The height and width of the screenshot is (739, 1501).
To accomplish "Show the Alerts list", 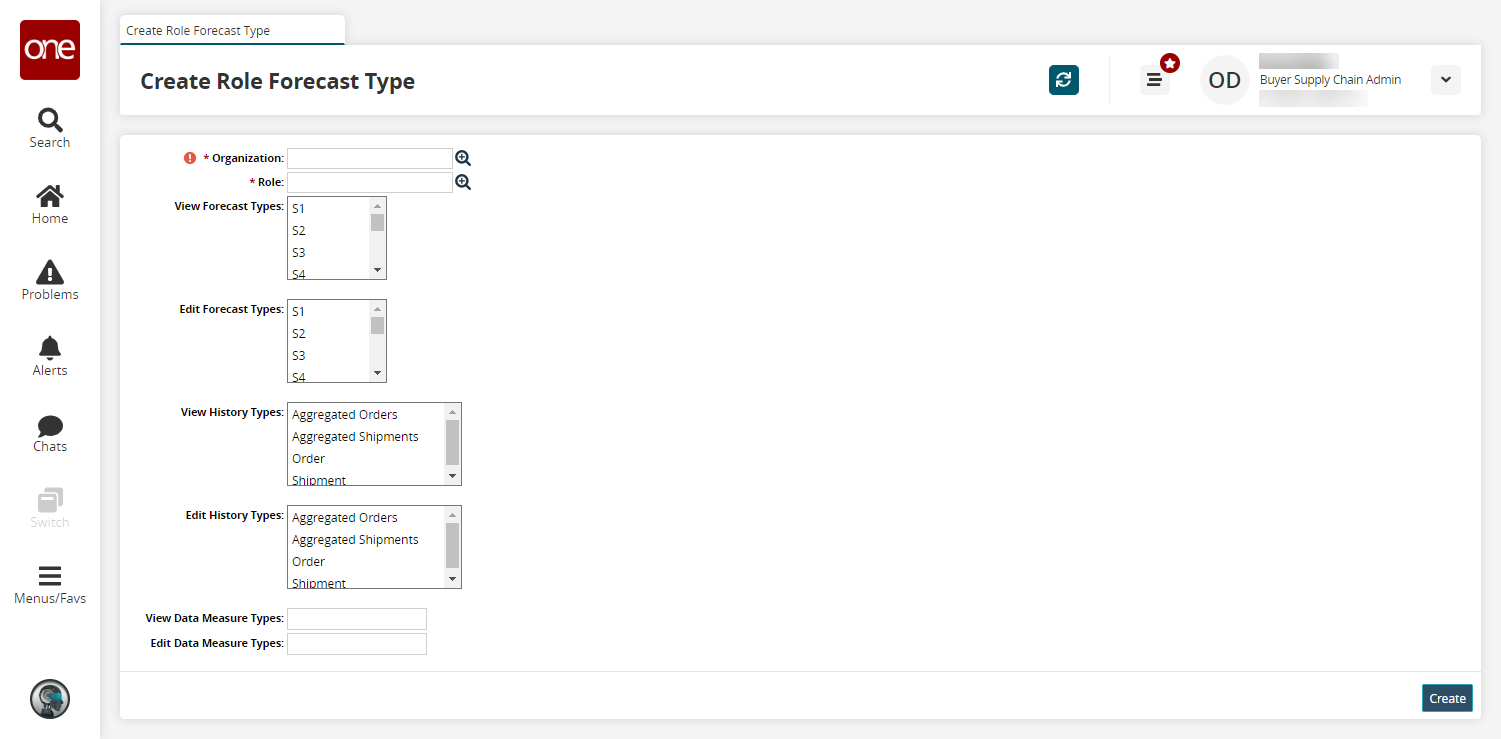I will pyautogui.click(x=50, y=356).
